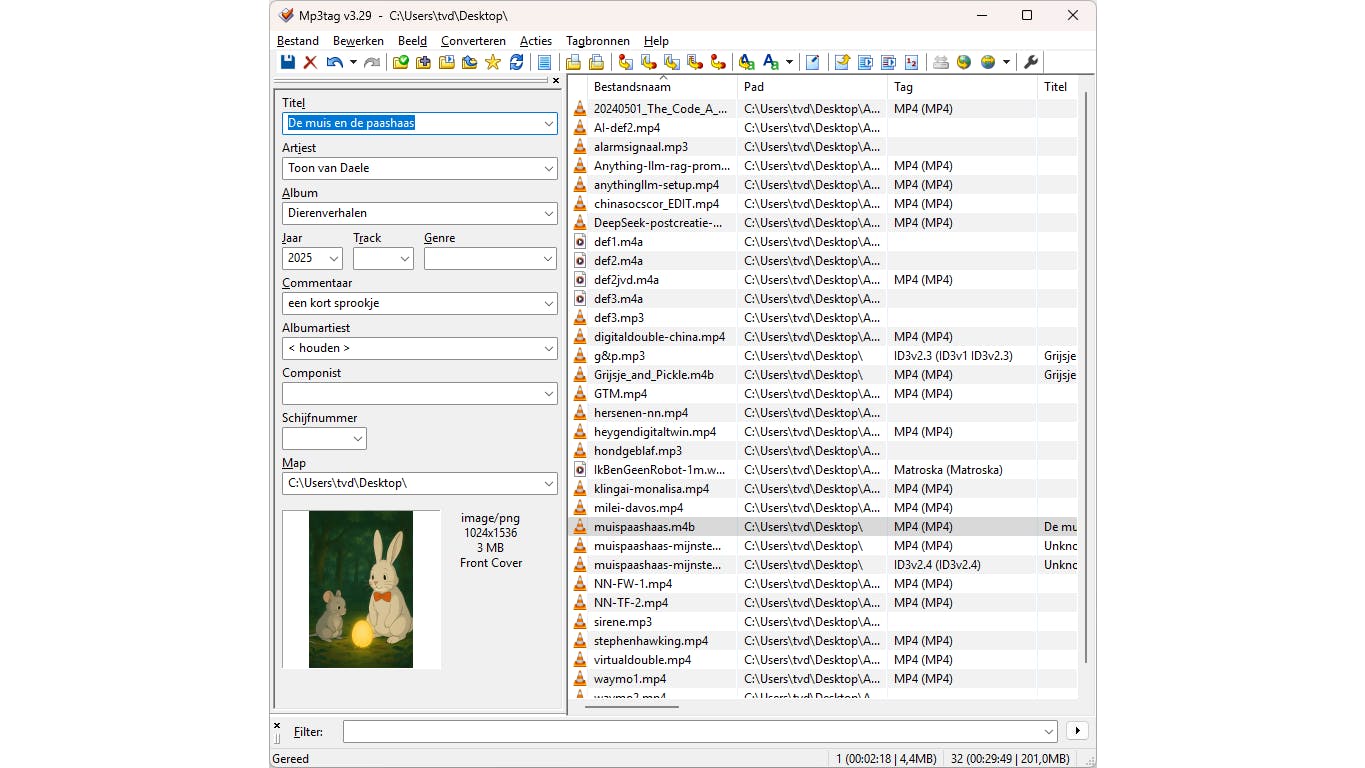Select file Grijsje_and_Pickle.m4b
This screenshot has height=768, width=1365.
click(654, 375)
